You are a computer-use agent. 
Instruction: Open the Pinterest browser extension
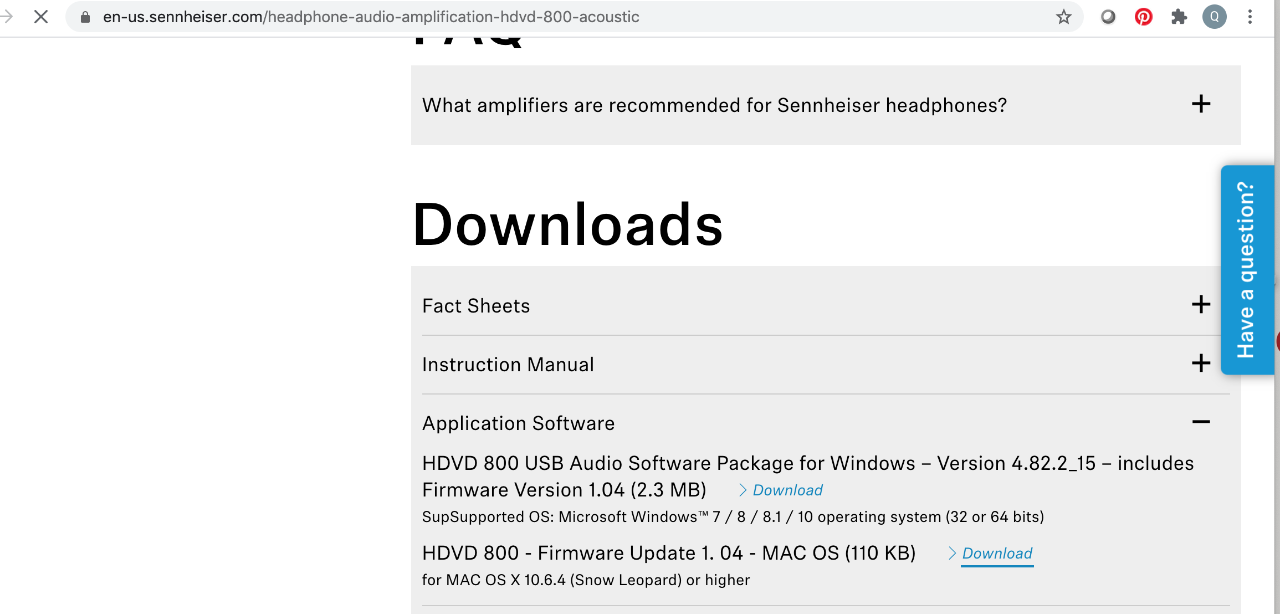(1143, 17)
